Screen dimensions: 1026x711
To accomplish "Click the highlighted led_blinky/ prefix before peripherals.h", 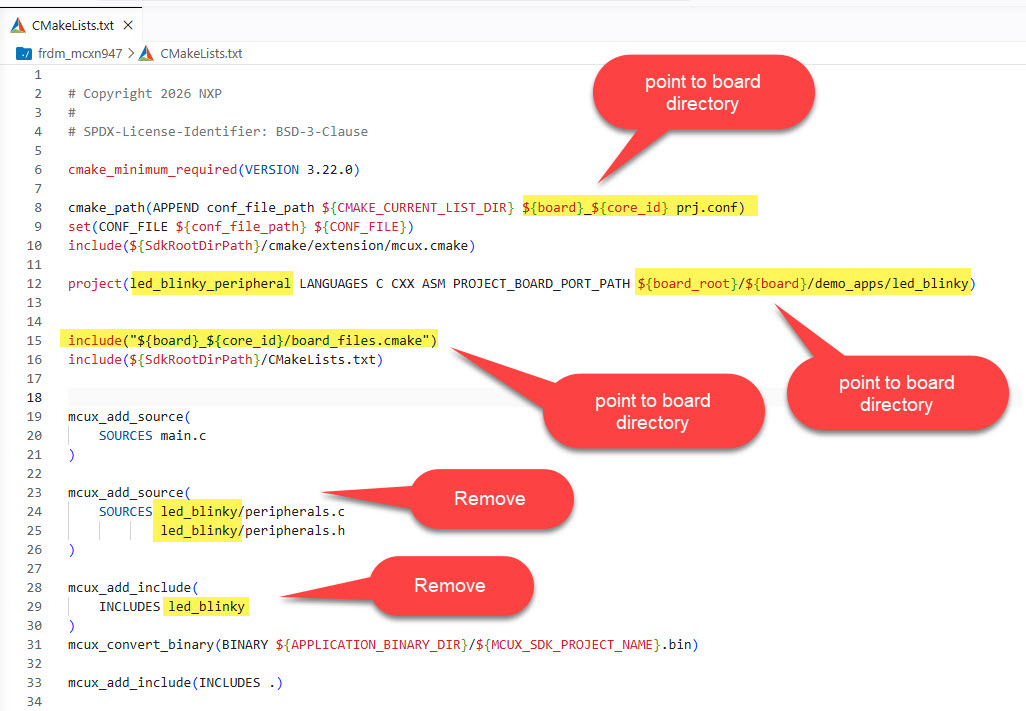I will tap(197, 531).
